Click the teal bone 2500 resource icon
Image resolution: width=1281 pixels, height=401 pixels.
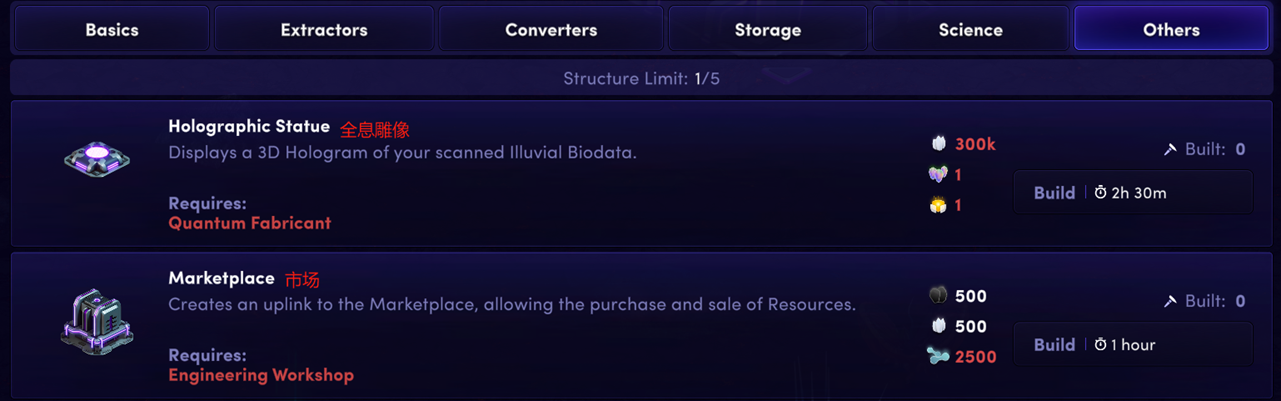pyautogui.click(x=938, y=357)
